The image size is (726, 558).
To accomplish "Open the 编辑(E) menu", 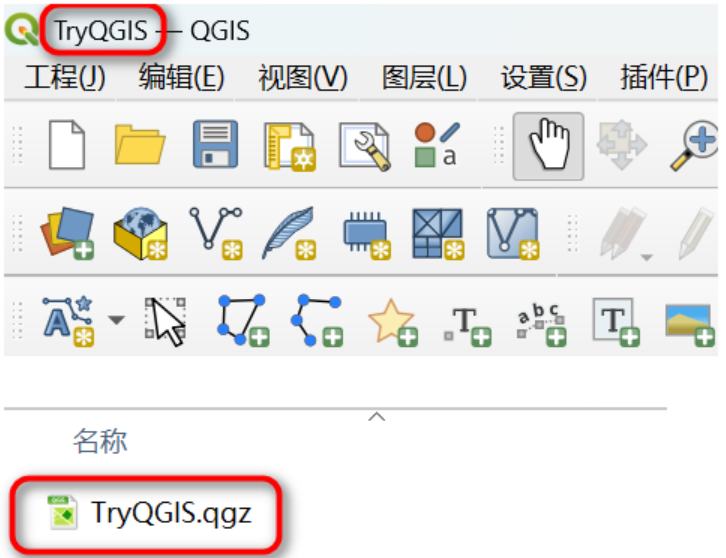I will (x=182, y=77).
